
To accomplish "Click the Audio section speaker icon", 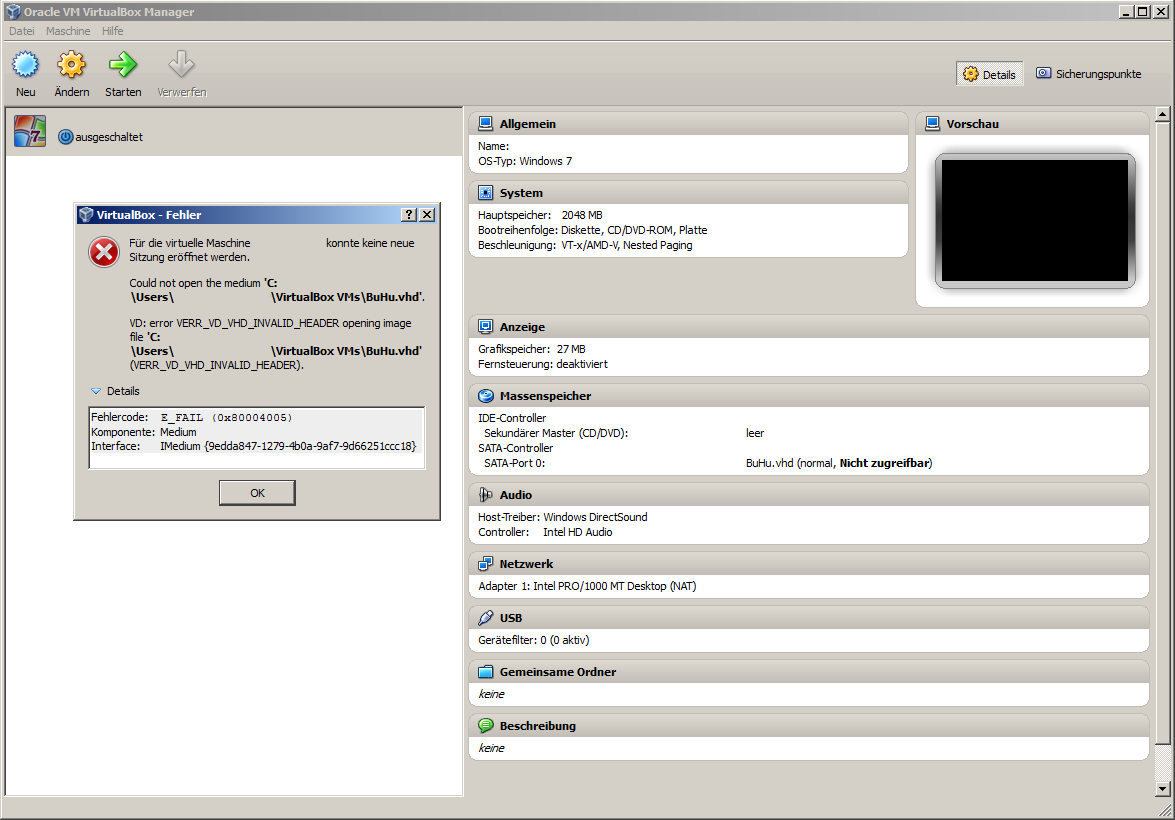I will coord(486,495).
